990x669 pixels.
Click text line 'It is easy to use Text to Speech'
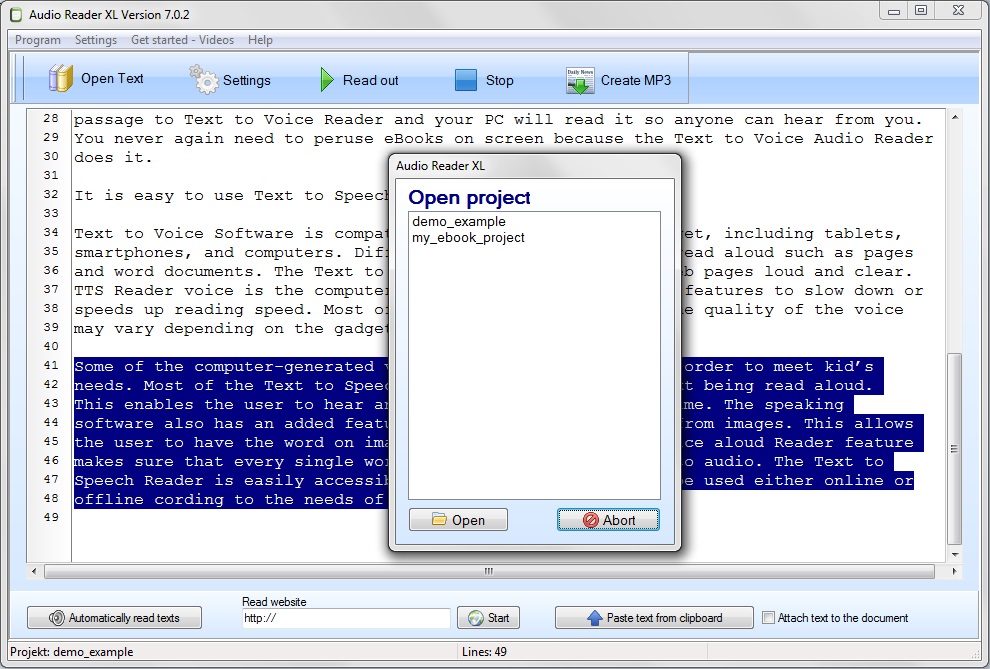click(x=231, y=196)
